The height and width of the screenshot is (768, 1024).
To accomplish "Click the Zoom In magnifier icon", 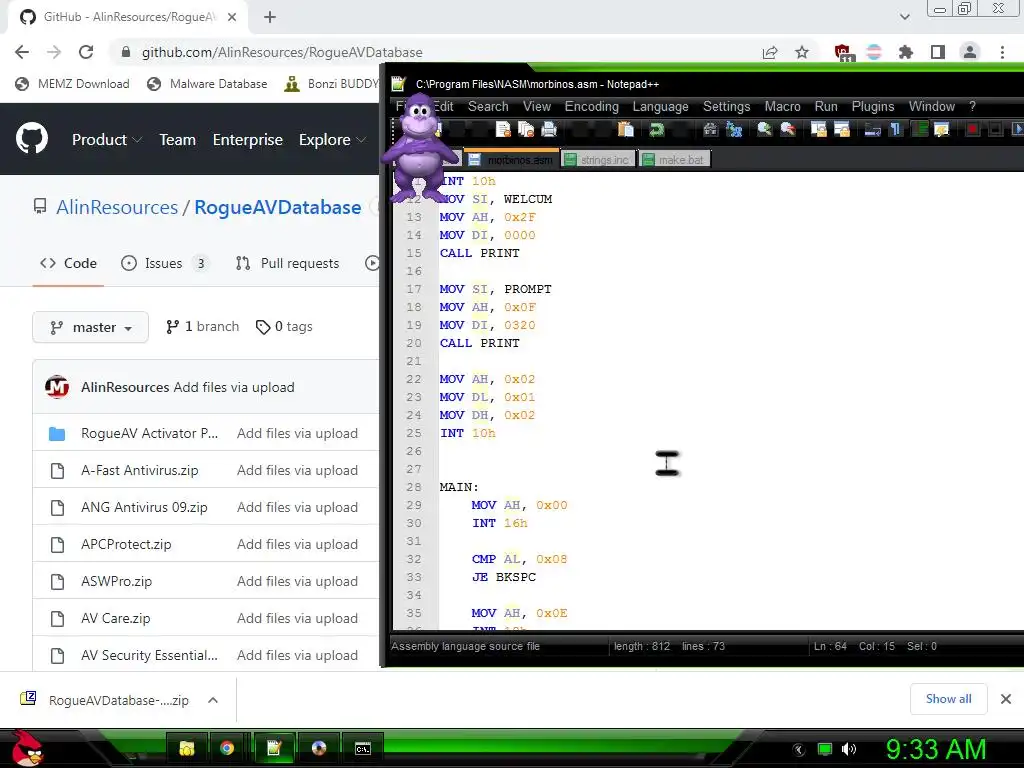I will [x=764, y=129].
